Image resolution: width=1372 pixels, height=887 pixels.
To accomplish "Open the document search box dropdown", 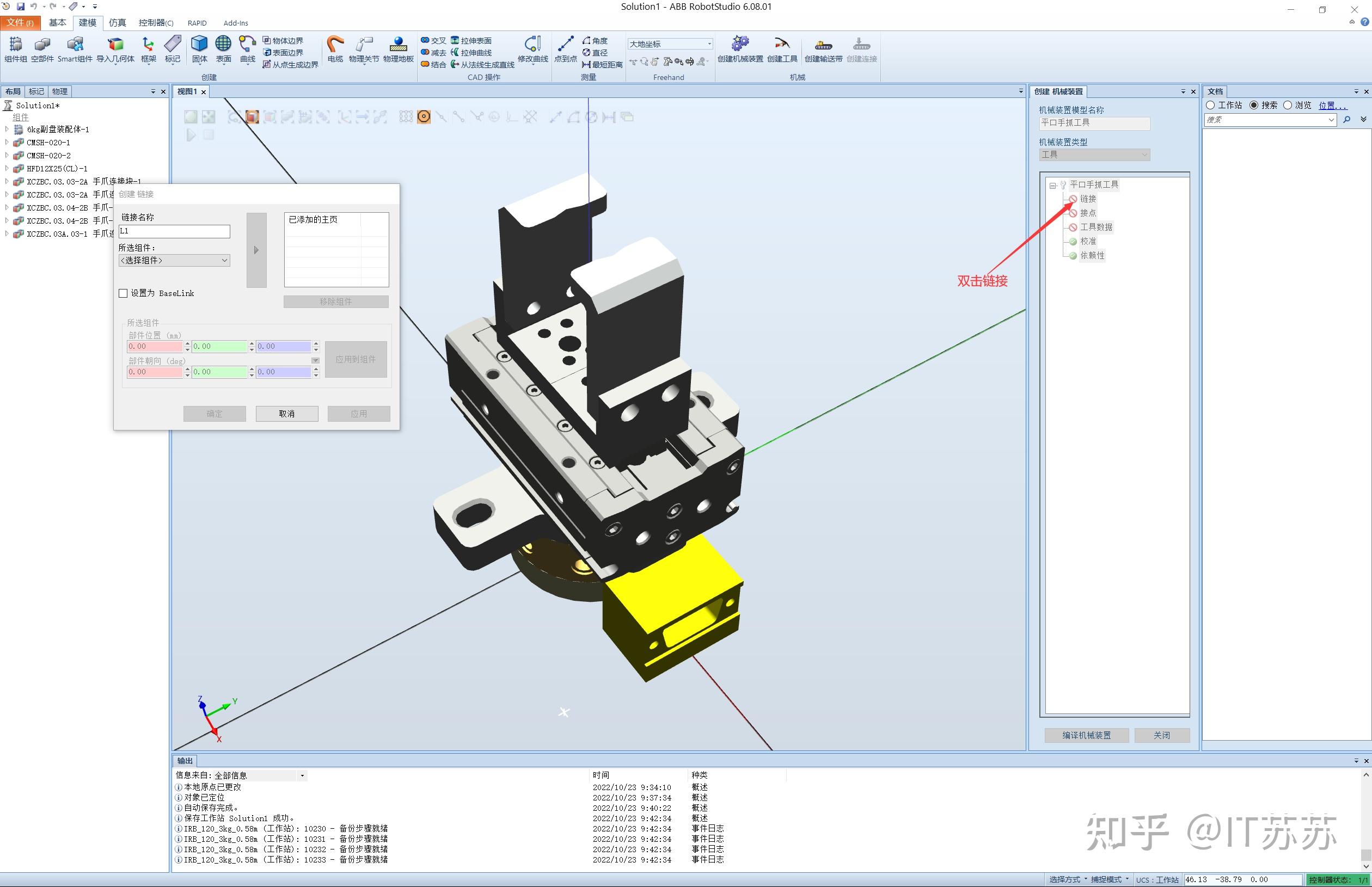I will [x=1331, y=120].
